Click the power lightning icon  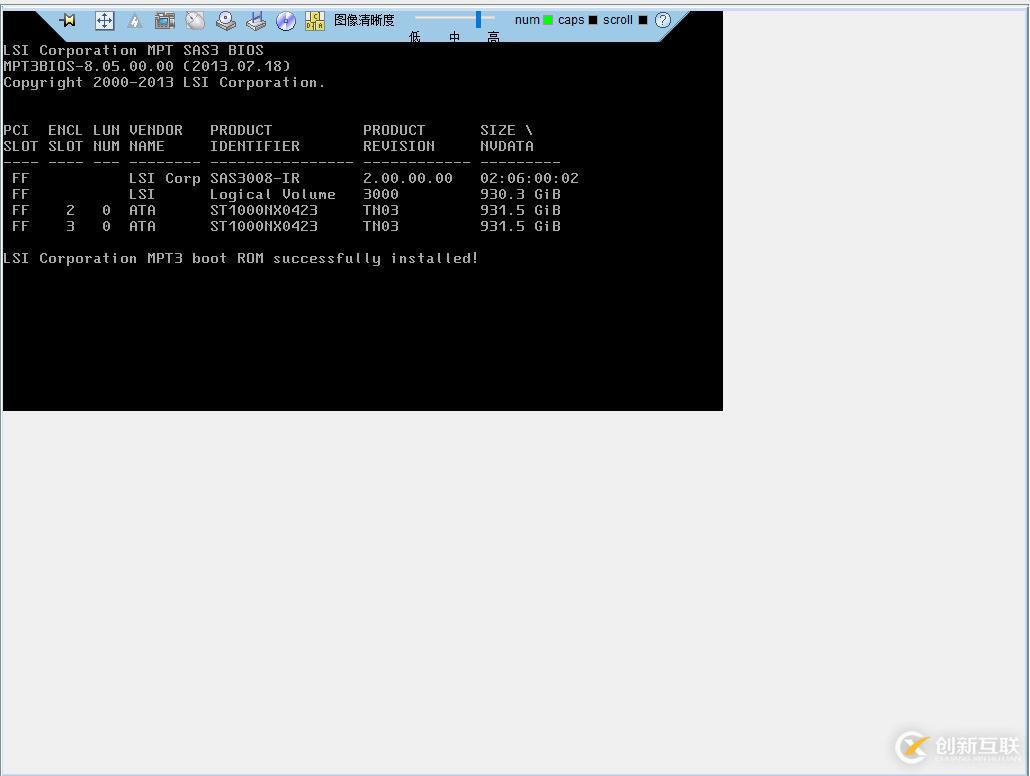[135, 21]
